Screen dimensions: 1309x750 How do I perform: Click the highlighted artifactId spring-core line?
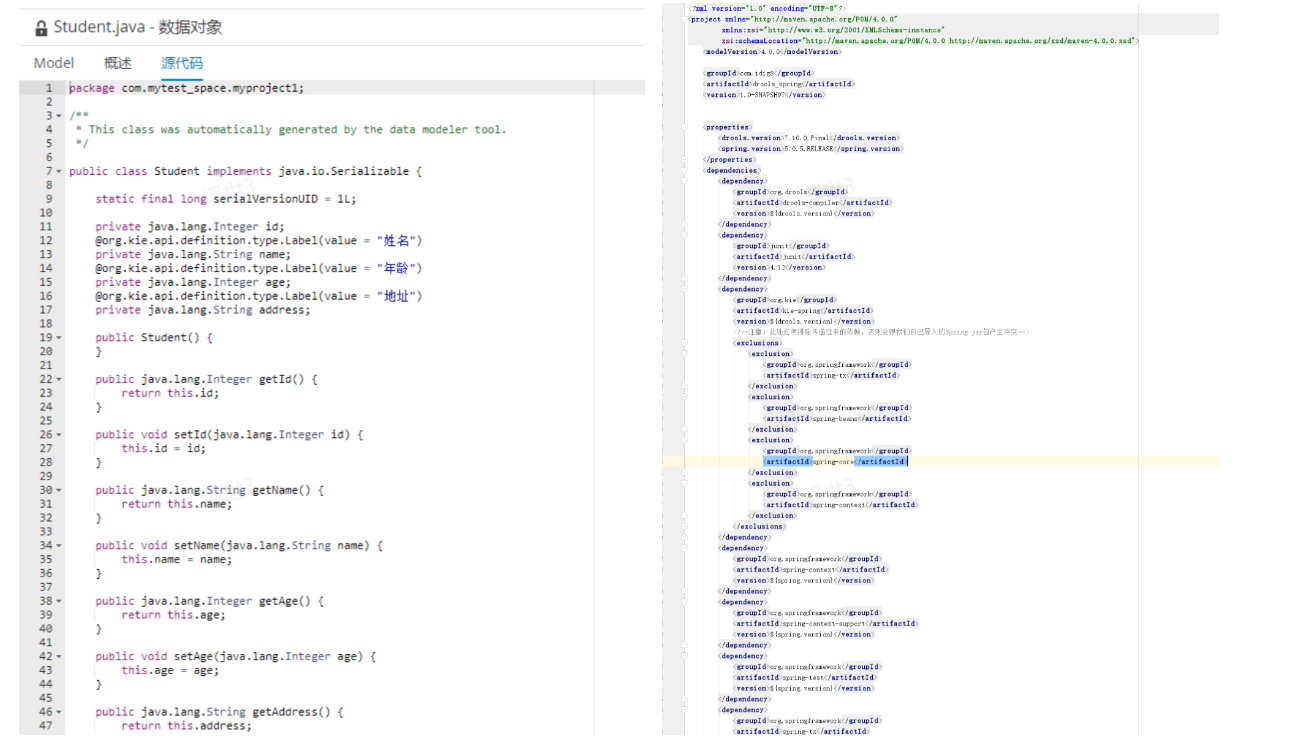(x=836, y=462)
